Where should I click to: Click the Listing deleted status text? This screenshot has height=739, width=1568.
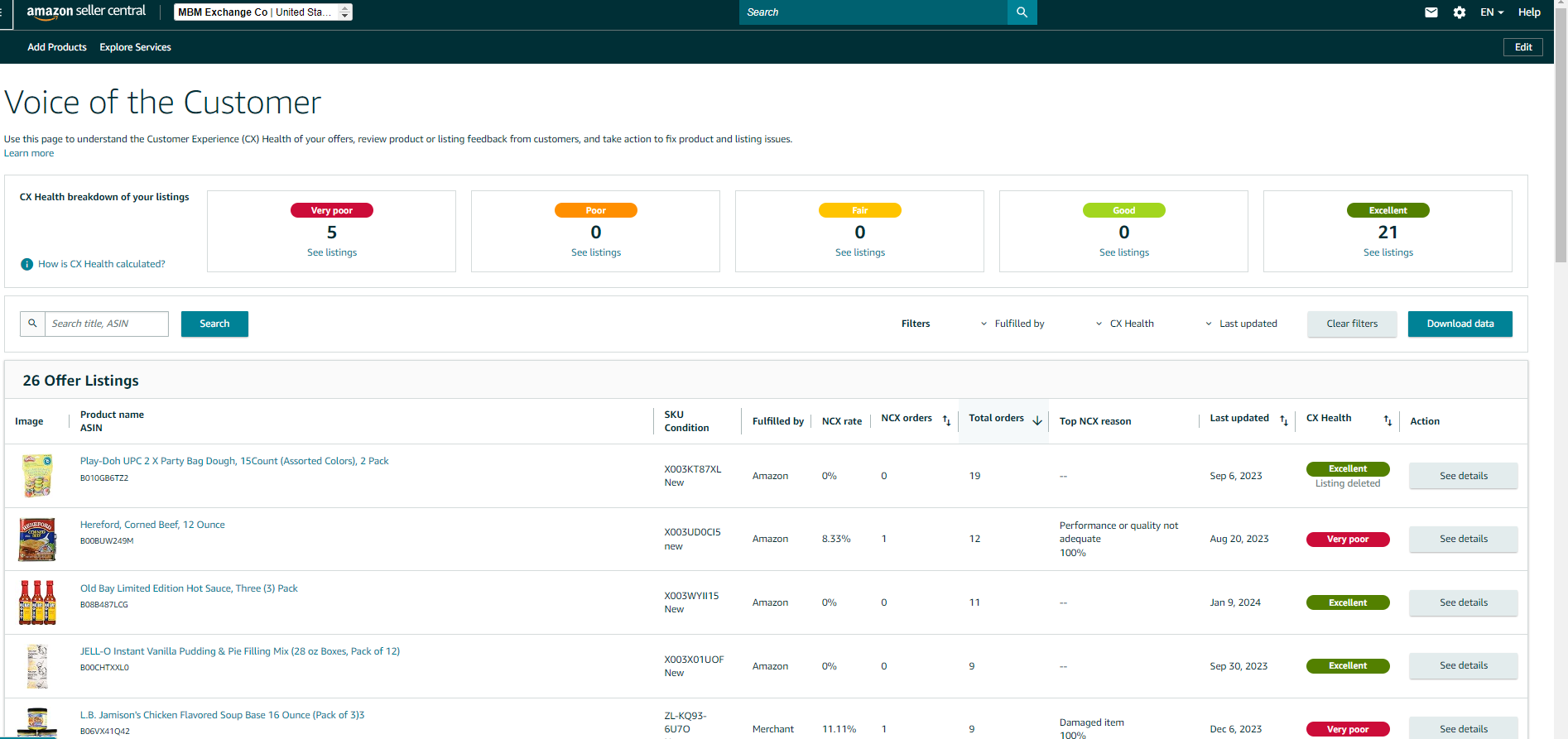click(1348, 483)
